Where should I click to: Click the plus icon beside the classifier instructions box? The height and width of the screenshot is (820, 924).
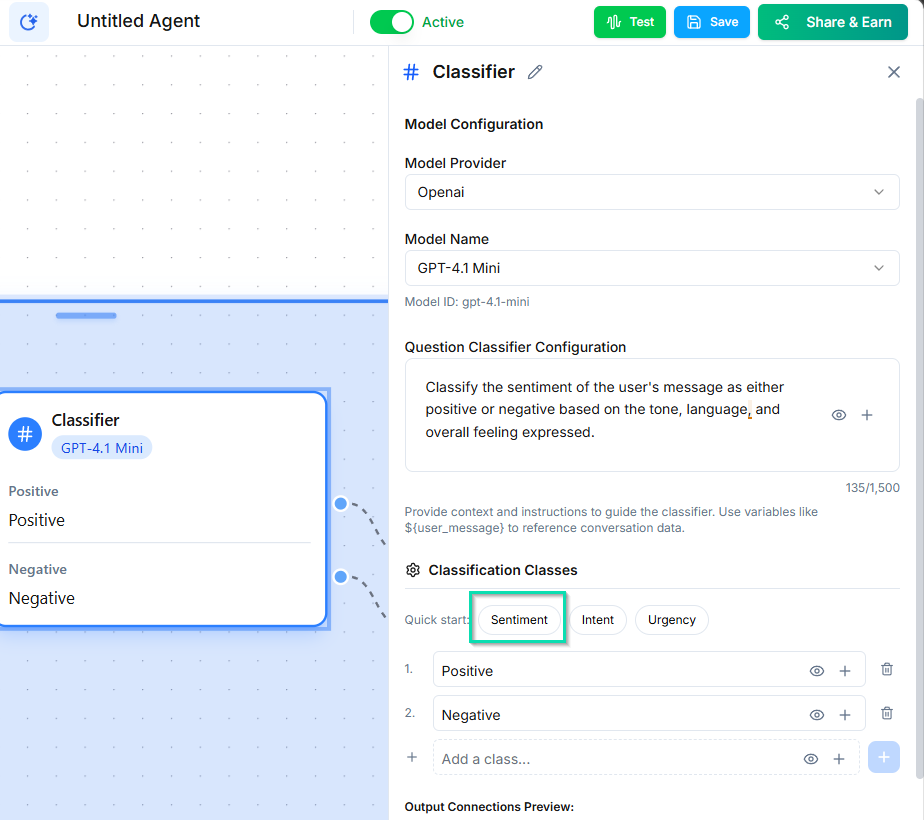(x=866, y=414)
